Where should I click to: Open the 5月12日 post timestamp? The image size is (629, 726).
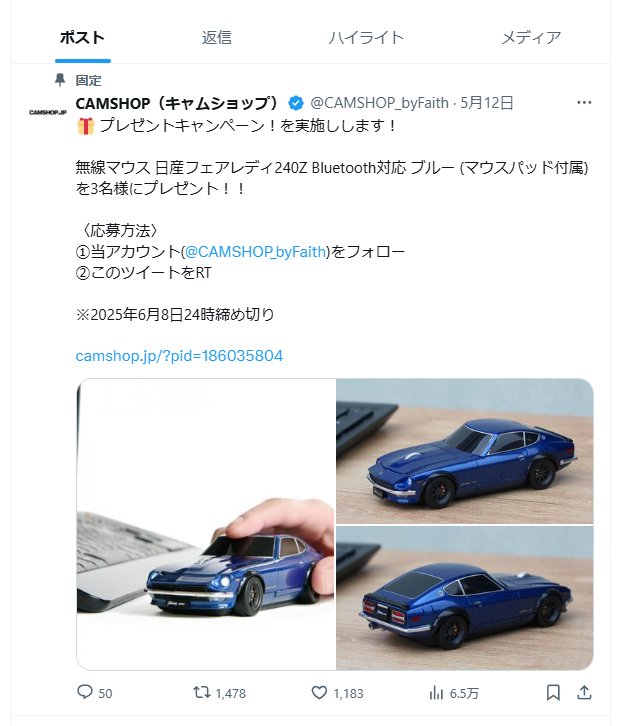(486, 103)
